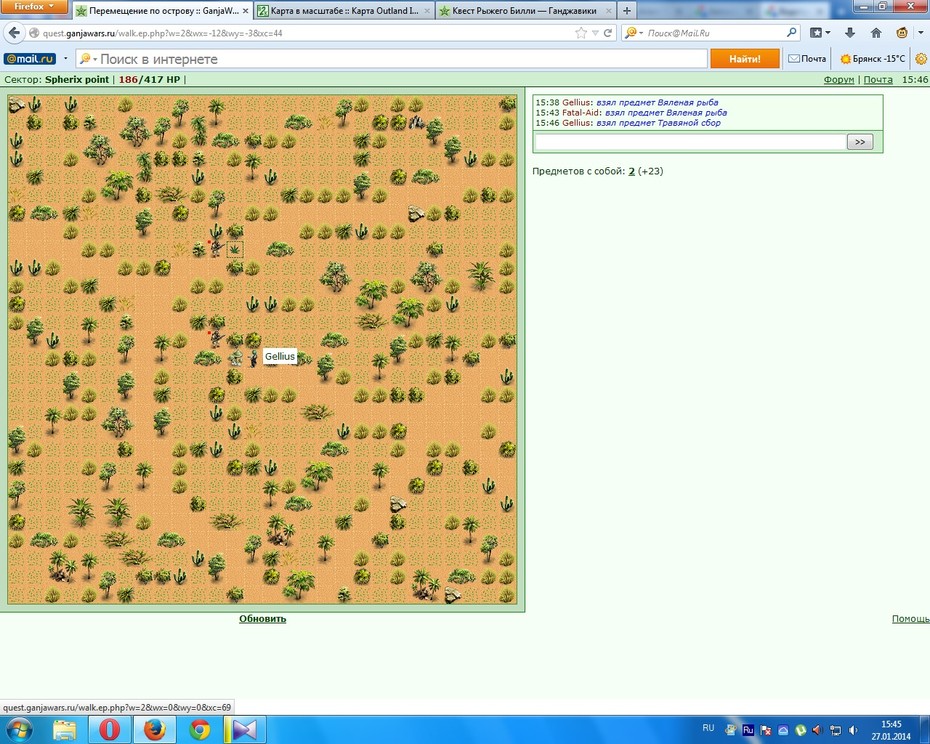Screen dimensions: 930x744
Task: Click the chat message input field
Action: pyautogui.click(x=690, y=142)
